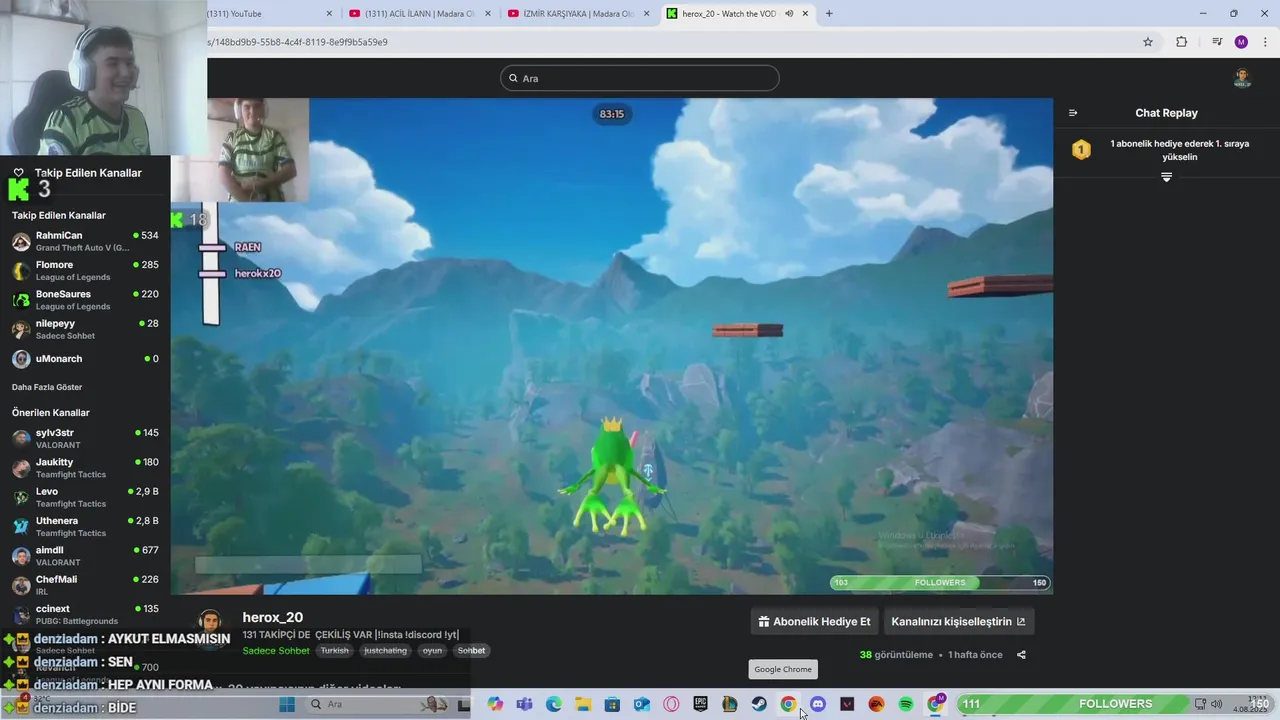Open the Kick user avatar menu
1280x720 pixels.
tap(1242, 78)
